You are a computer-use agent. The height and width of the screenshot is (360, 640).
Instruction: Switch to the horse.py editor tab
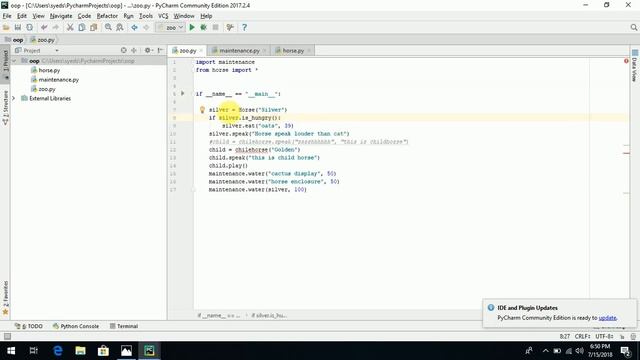pos(293,51)
